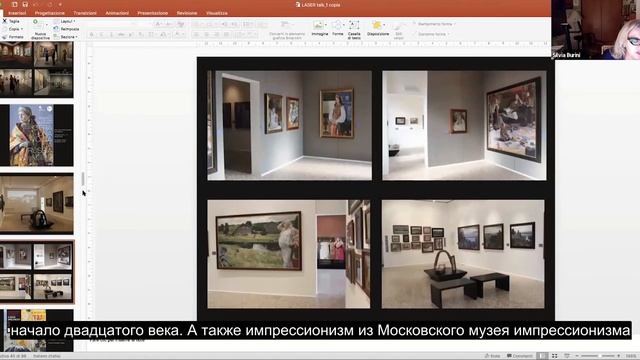This screenshot has width=640, height=360.
Task: Click the Disposizione arrange icon
Action: [x=376, y=25]
